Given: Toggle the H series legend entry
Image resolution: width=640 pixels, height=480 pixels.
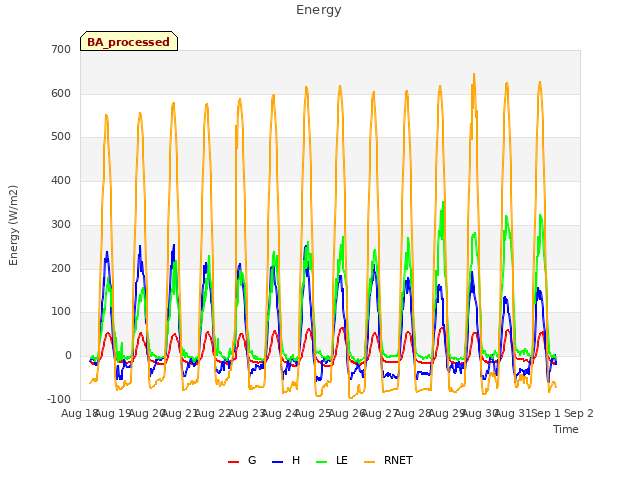Looking at the screenshot, I should pyautogui.click(x=286, y=460).
